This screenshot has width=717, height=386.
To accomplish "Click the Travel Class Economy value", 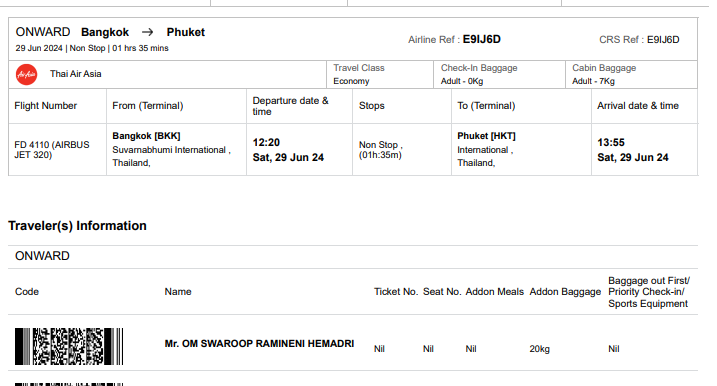I will click(x=351, y=81).
